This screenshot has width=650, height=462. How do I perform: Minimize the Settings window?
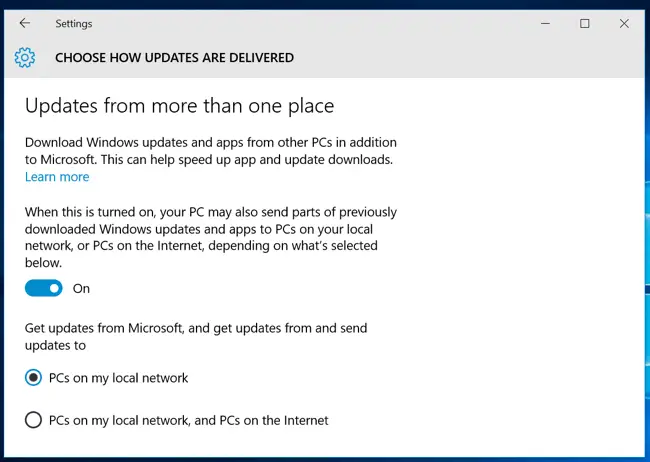click(x=546, y=24)
